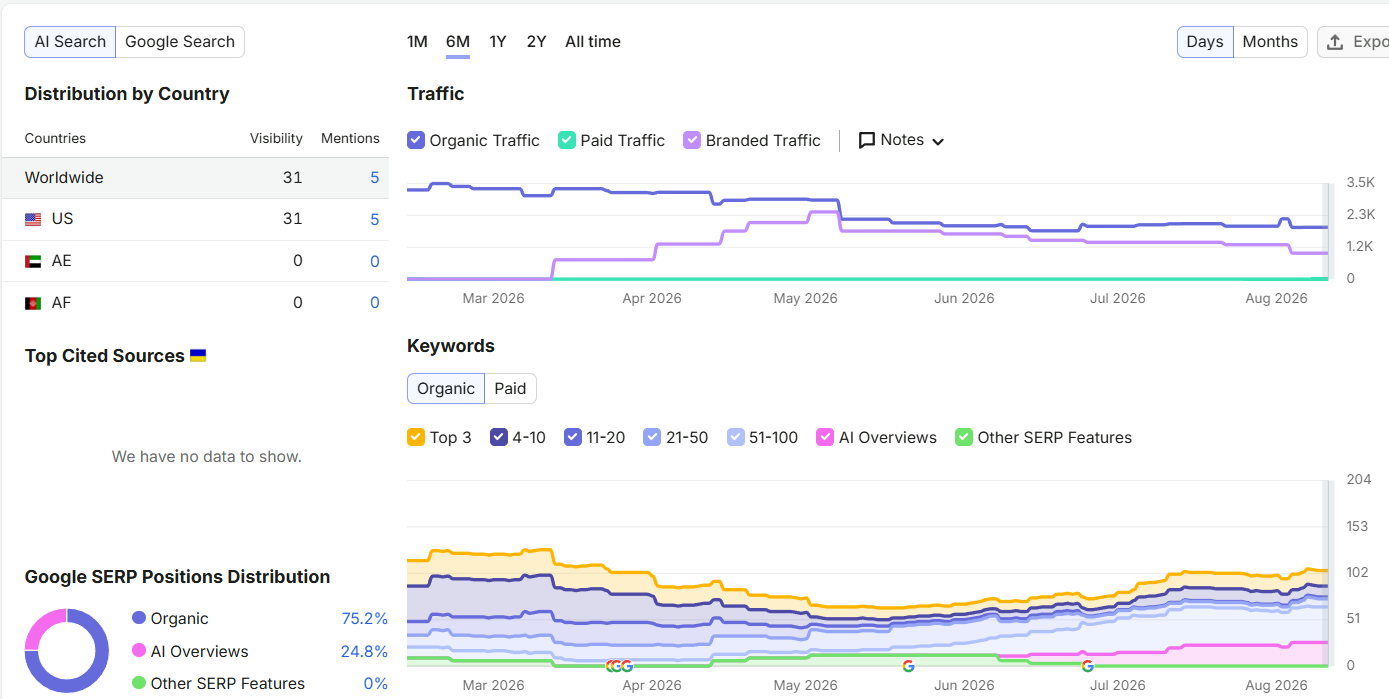Toggle the AI Overviews checkbox
This screenshot has height=699, width=1389.
click(825, 437)
